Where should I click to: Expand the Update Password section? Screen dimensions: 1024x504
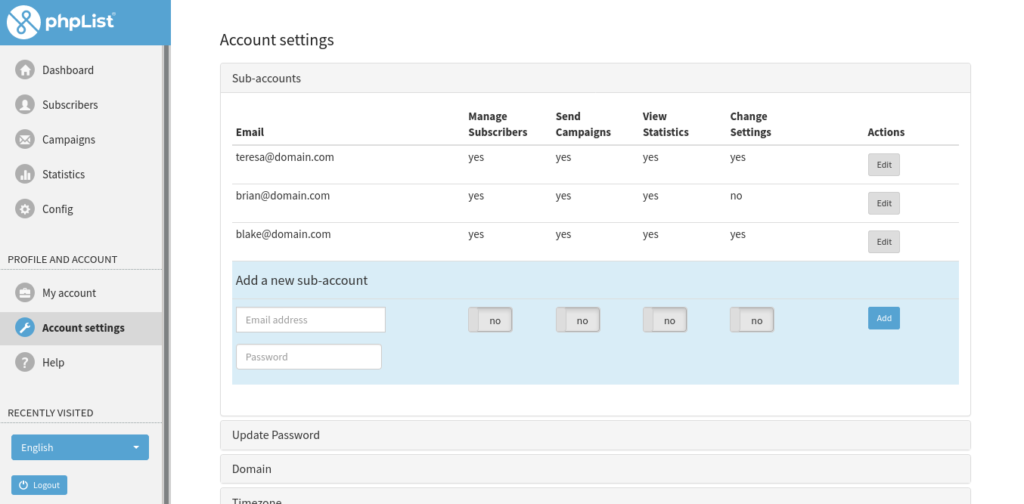595,435
